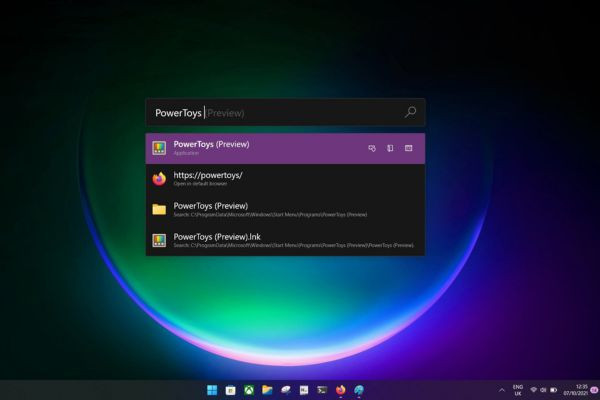Click the Firefox icon beside the https://powertoys/ result
Viewport: 600px width, 400px height.
(x=159, y=179)
